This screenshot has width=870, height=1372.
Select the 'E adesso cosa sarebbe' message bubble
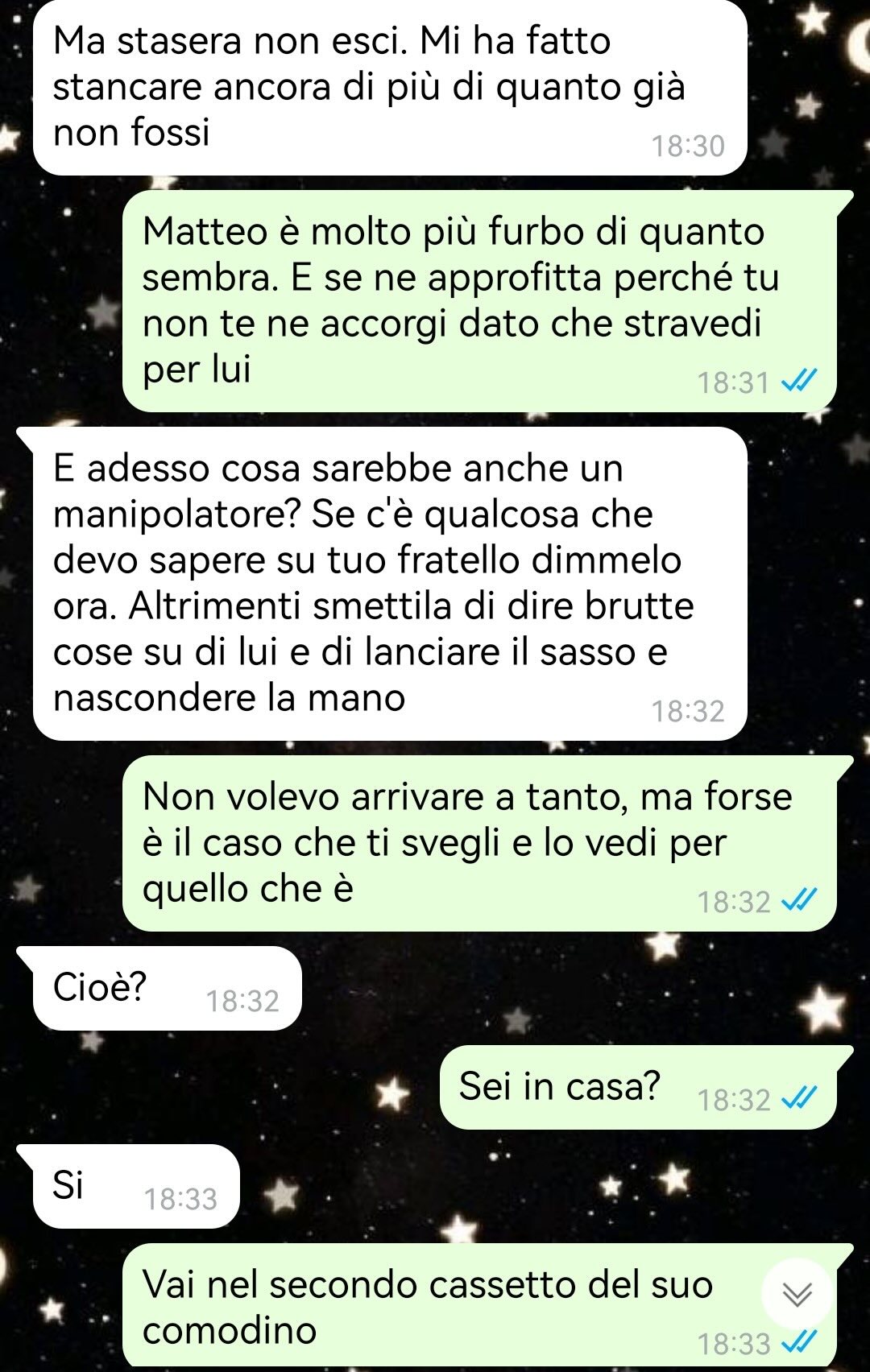point(390,584)
